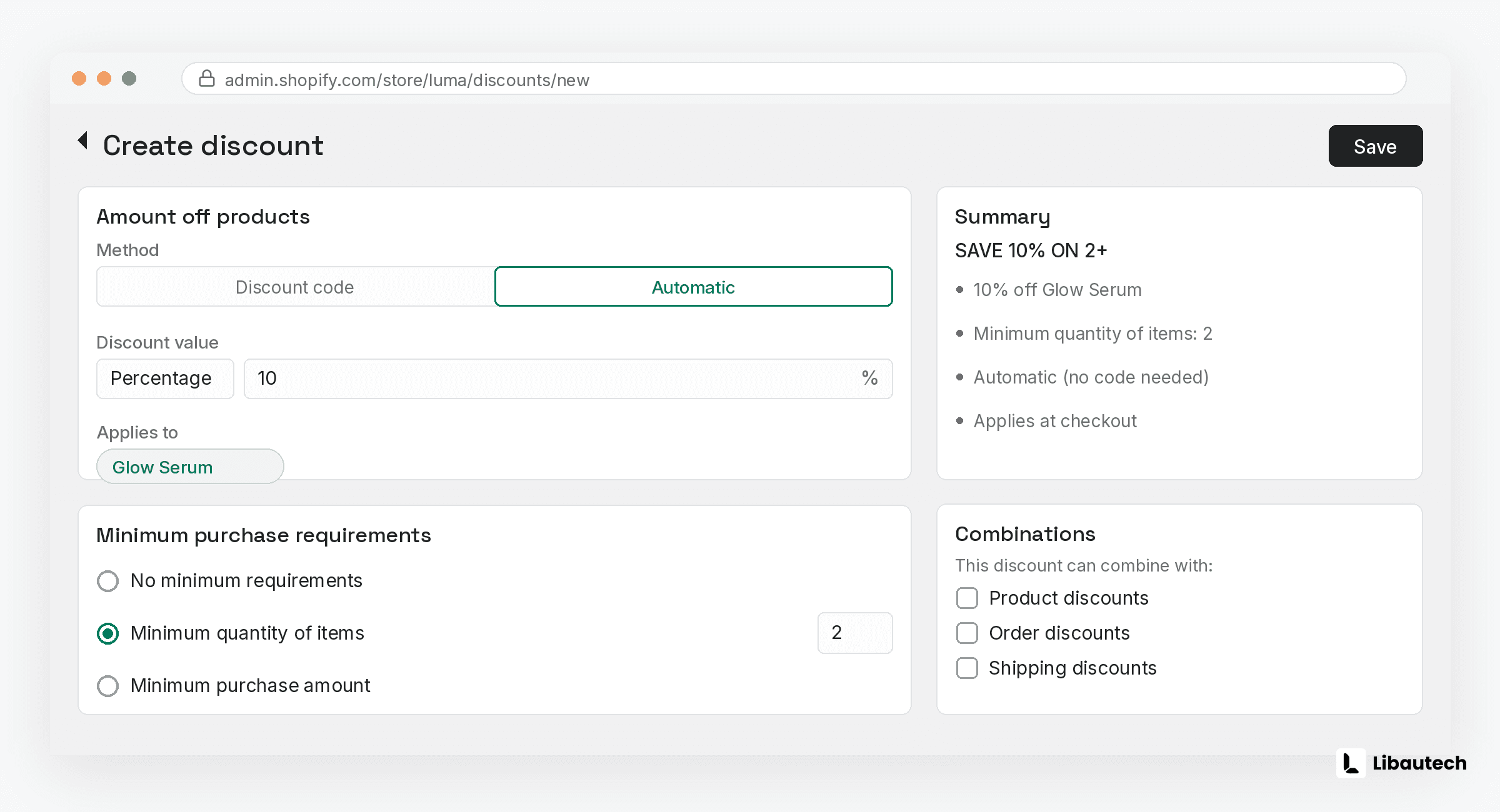Select No minimum requirements option
Image resolution: width=1500 pixels, height=812 pixels.
[107, 581]
